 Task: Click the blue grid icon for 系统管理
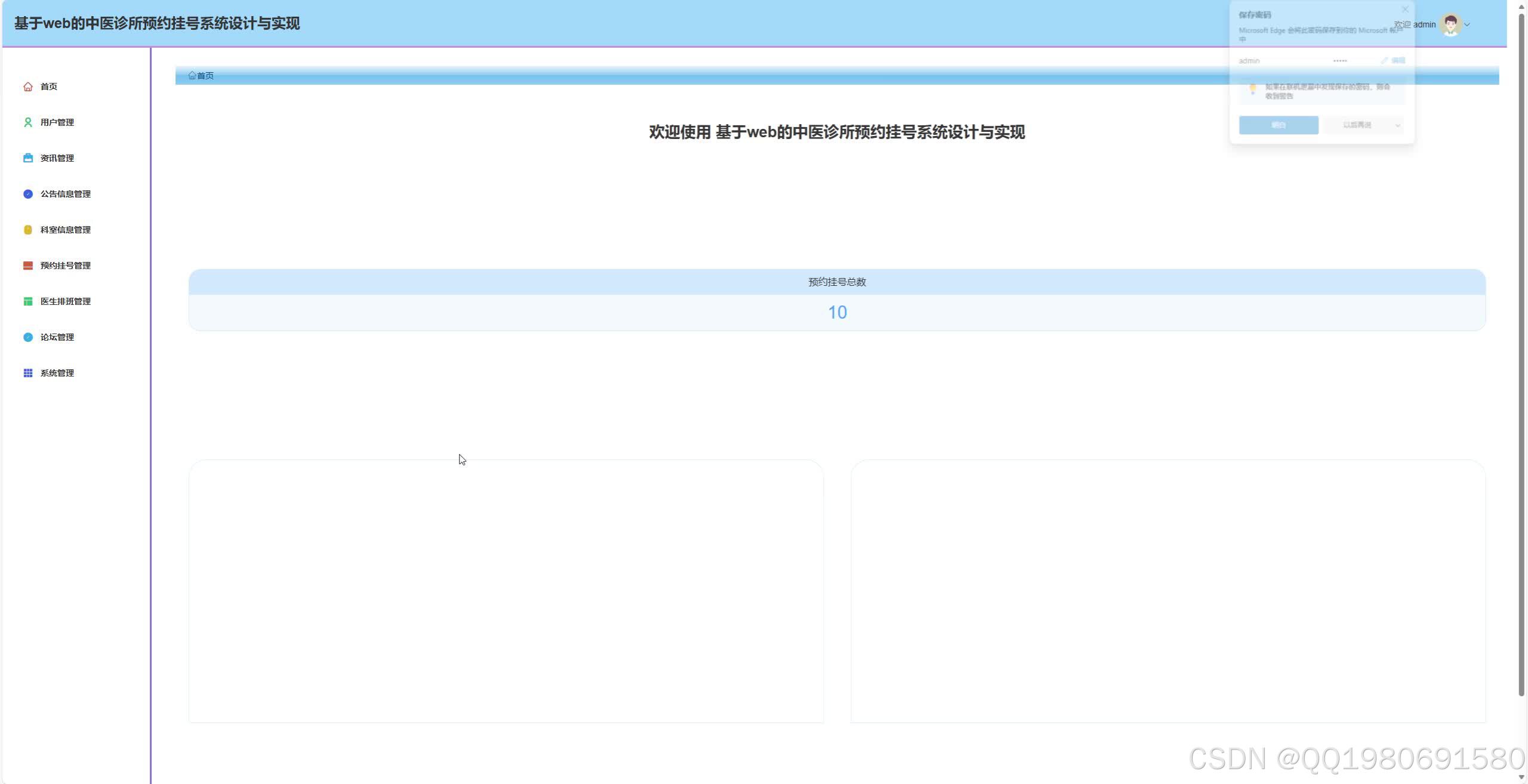(x=27, y=373)
